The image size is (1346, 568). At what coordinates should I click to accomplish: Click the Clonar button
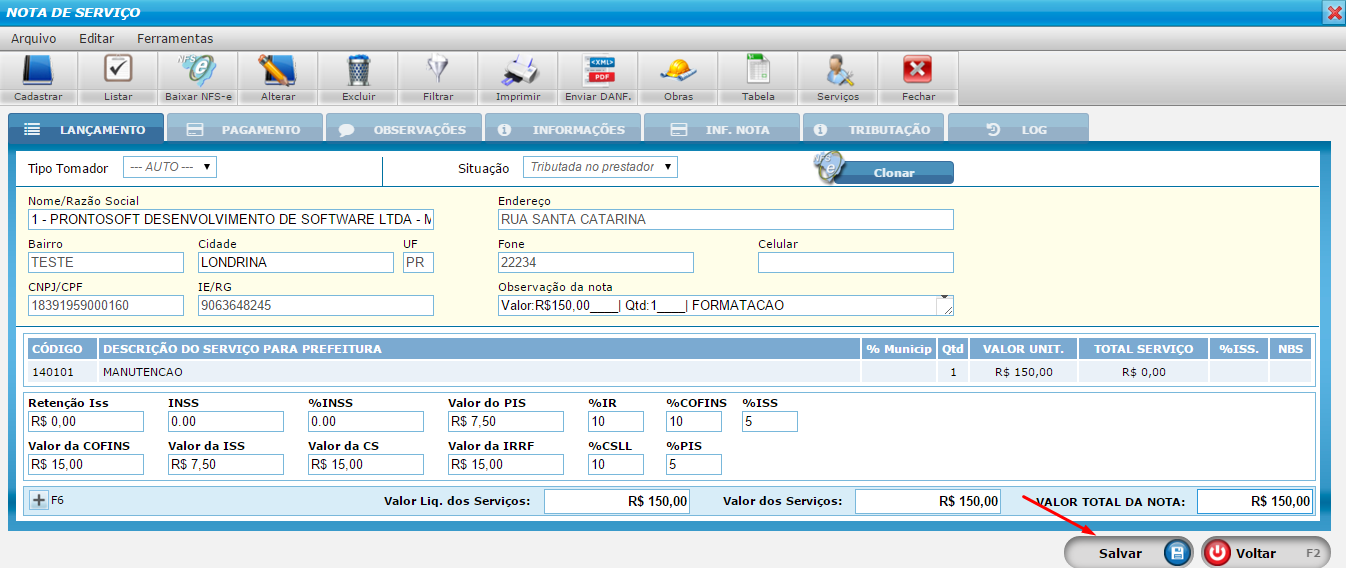pos(894,173)
